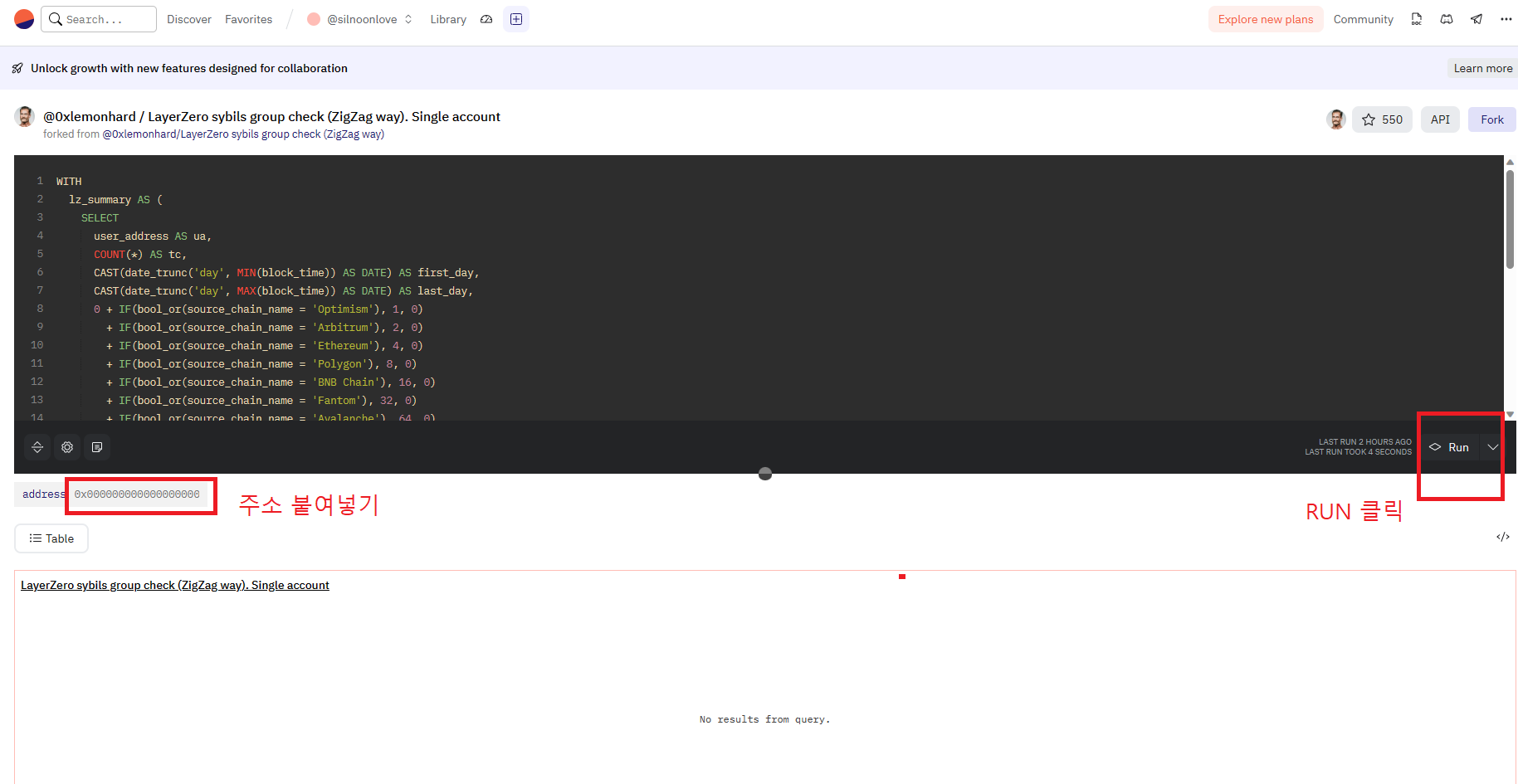Click the code line ending 'AS first_day'

click(x=286, y=273)
